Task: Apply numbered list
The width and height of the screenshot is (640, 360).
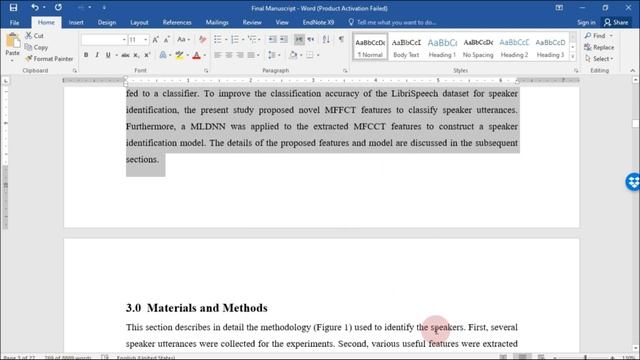Action: 235,40
